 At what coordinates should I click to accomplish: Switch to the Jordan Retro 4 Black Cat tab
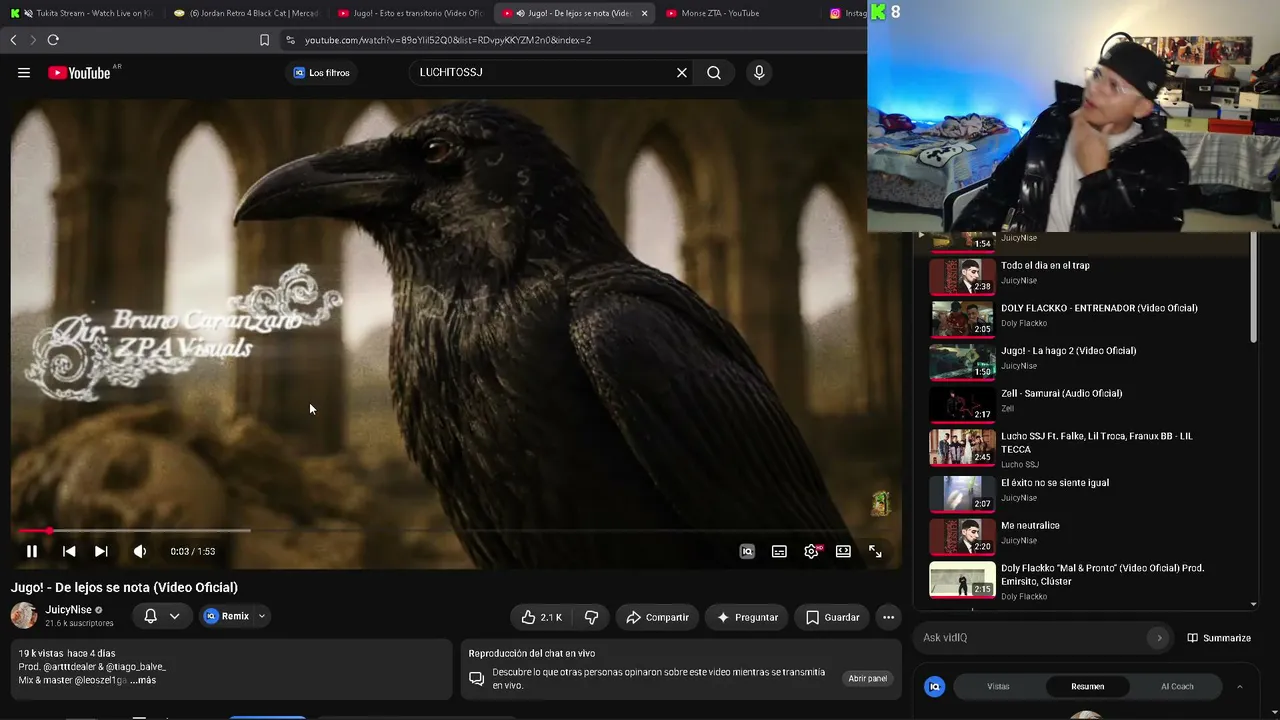pos(245,13)
